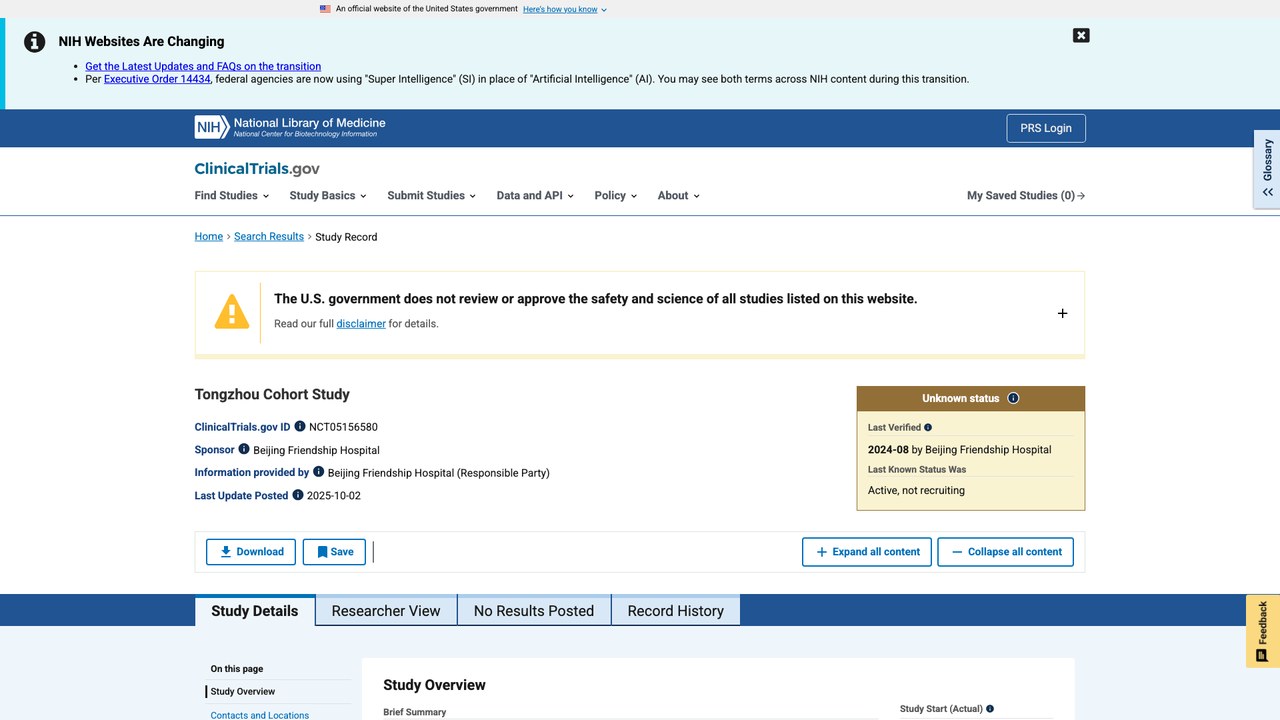Select the Study Details tab
1280x720 pixels.
pos(255,611)
